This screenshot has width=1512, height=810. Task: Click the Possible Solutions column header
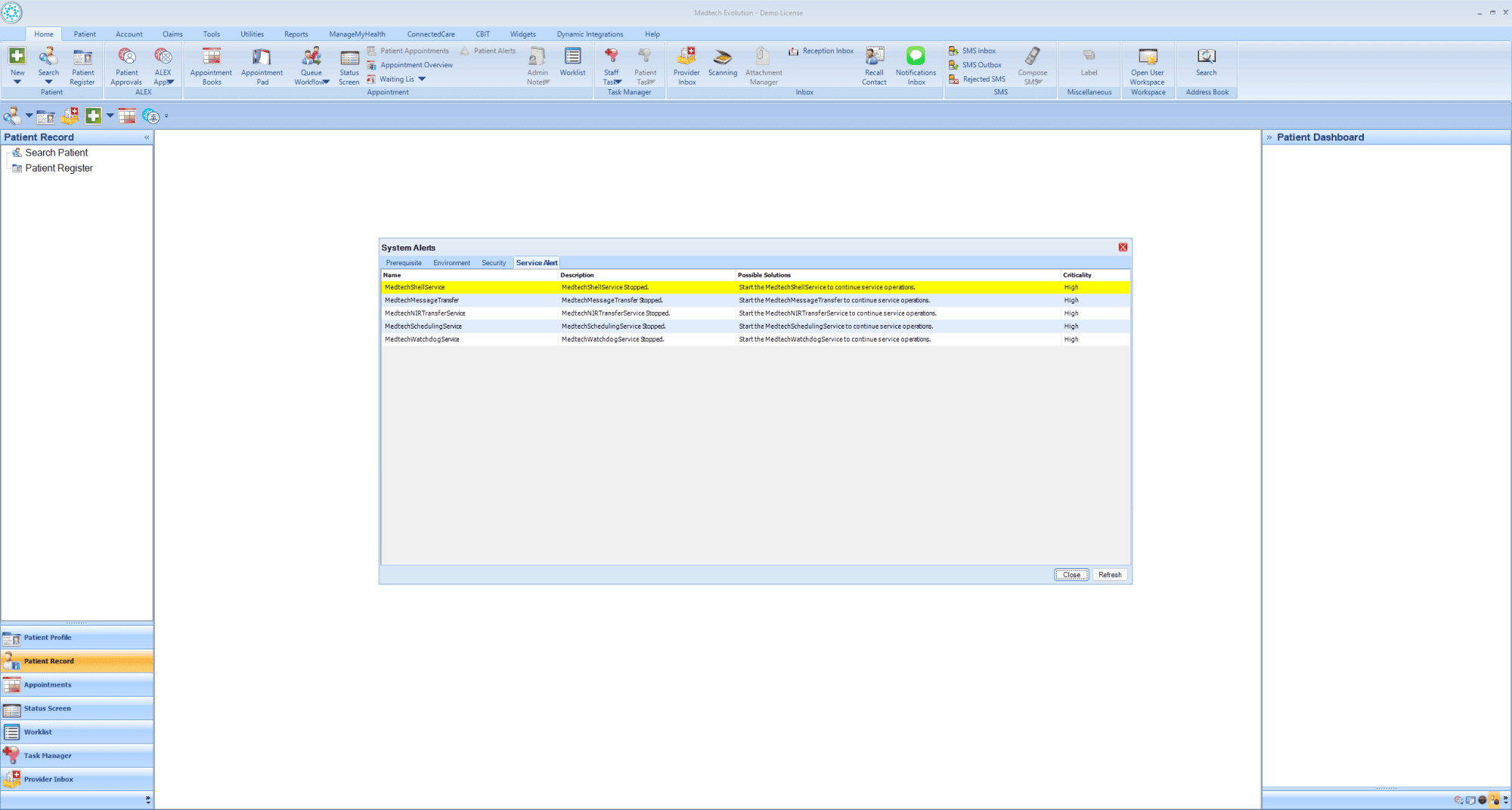click(x=897, y=275)
